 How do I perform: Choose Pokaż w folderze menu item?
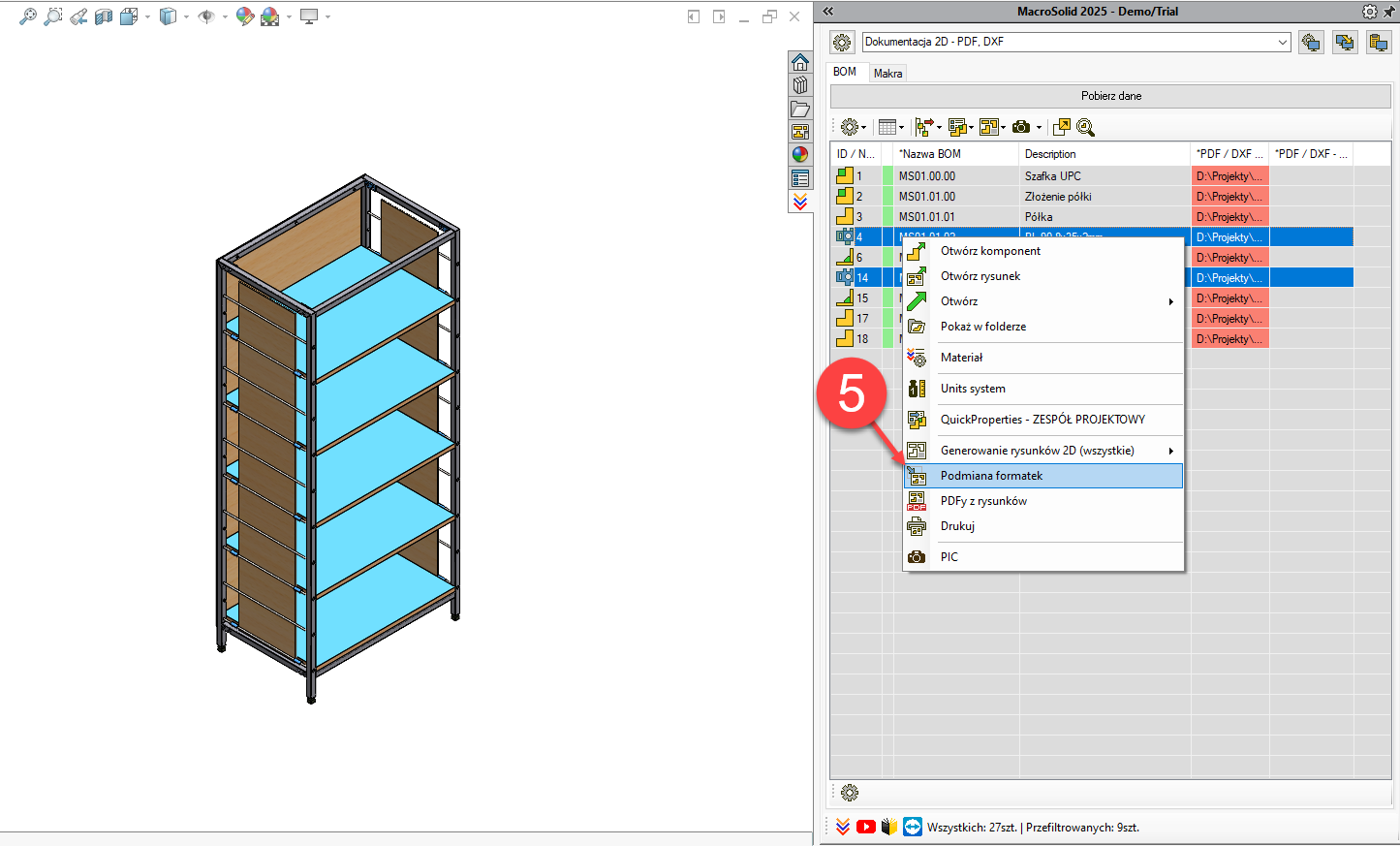1043,327
